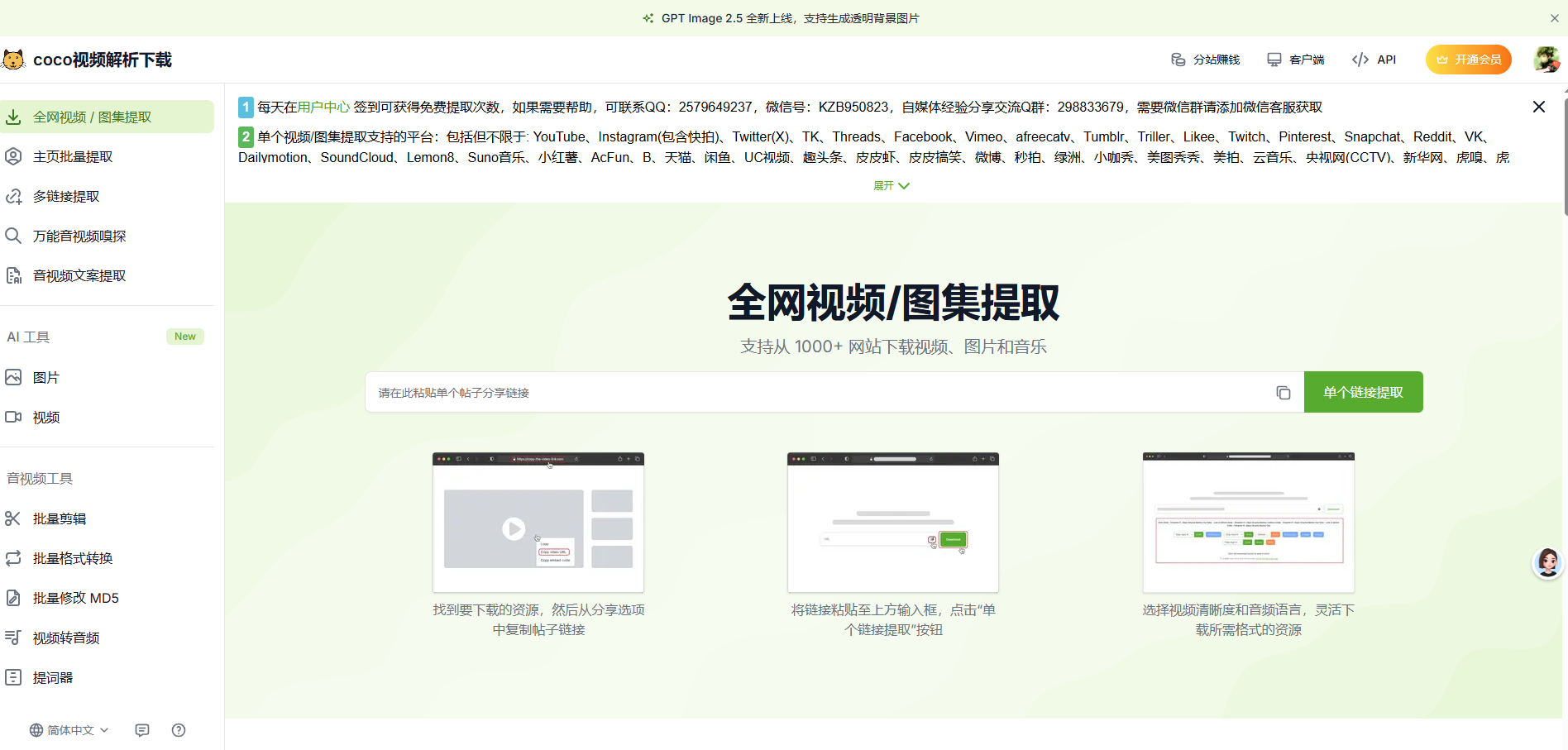This screenshot has height=750, width=1568.
Task: Click the coco cat logo icon
Action: coord(13,60)
